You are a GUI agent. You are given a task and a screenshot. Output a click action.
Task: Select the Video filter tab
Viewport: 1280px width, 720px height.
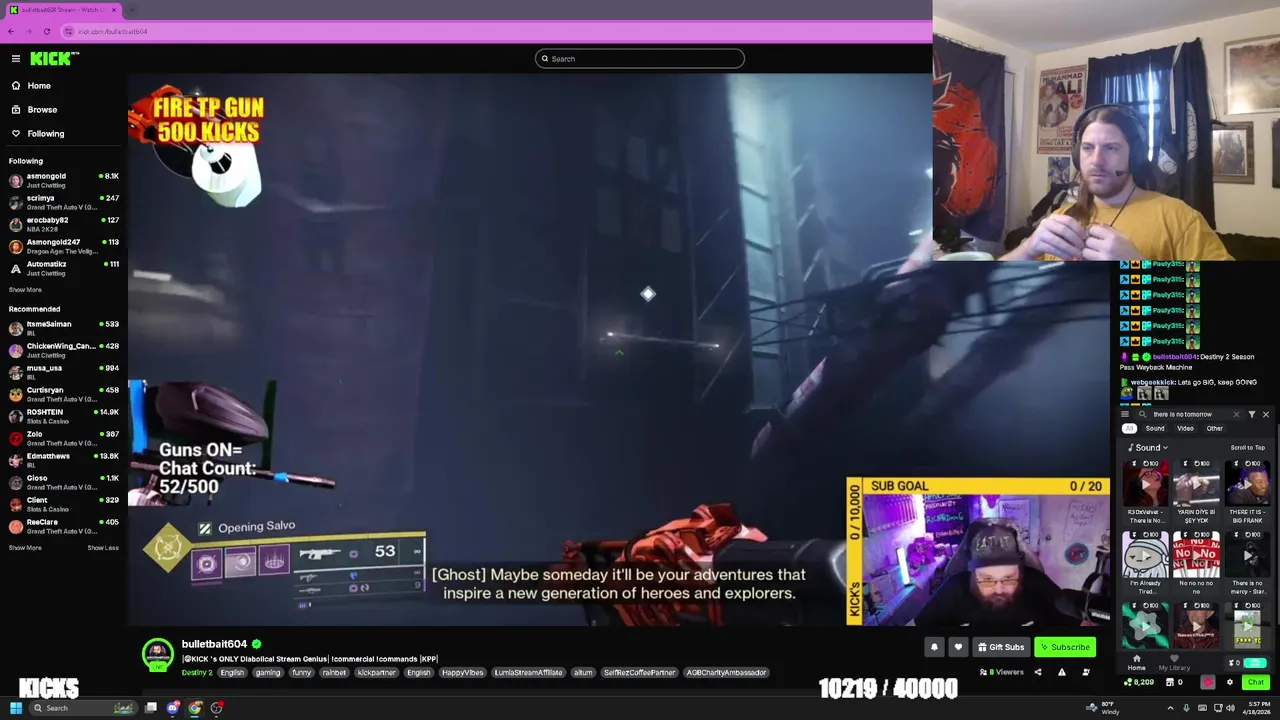coord(1185,428)
